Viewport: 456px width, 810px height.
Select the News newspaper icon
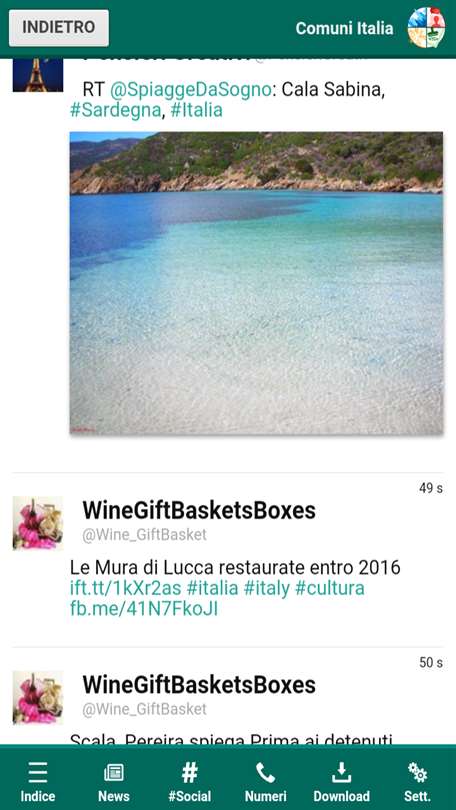click(114, 773)
